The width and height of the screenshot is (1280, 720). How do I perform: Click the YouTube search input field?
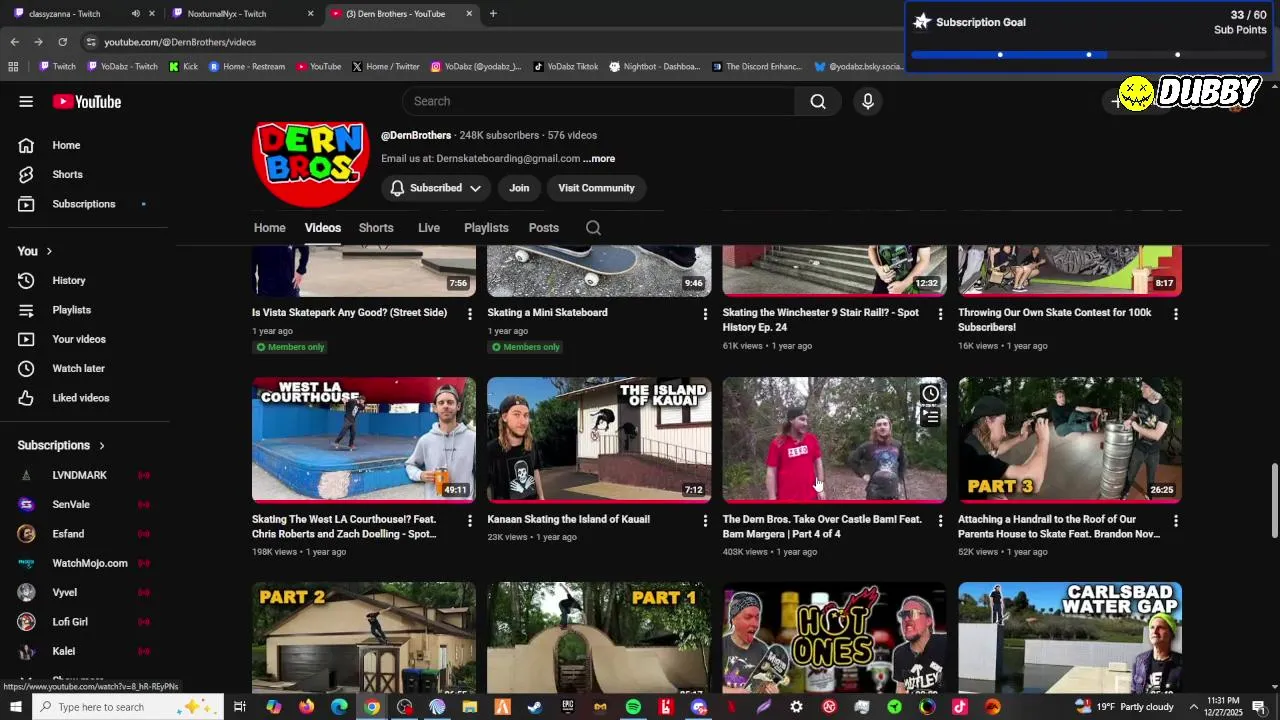pyautogui.click(x=598, y=101)
